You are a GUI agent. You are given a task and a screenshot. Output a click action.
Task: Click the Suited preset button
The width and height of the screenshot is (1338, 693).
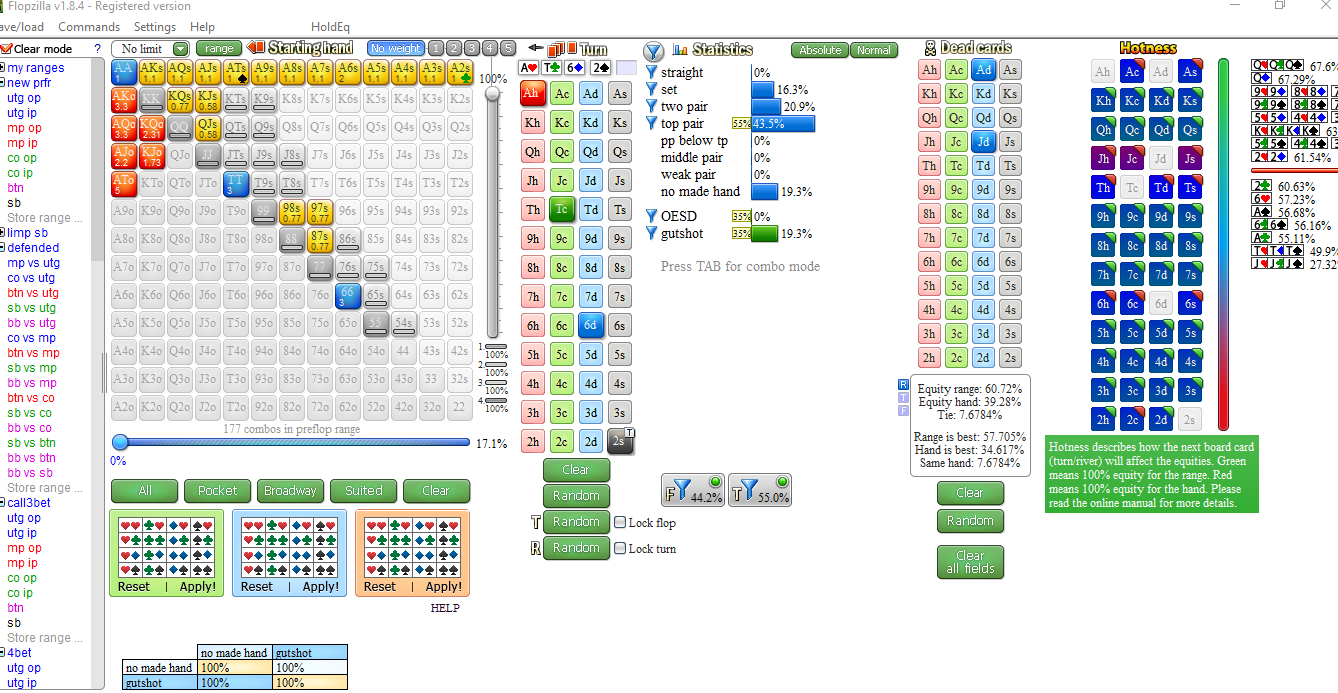point(364,491)
